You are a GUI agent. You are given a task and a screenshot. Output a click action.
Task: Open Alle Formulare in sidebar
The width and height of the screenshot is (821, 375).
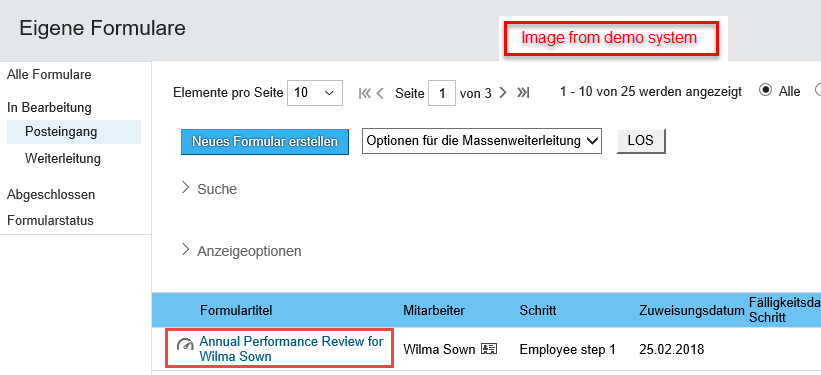click(49, 74)
